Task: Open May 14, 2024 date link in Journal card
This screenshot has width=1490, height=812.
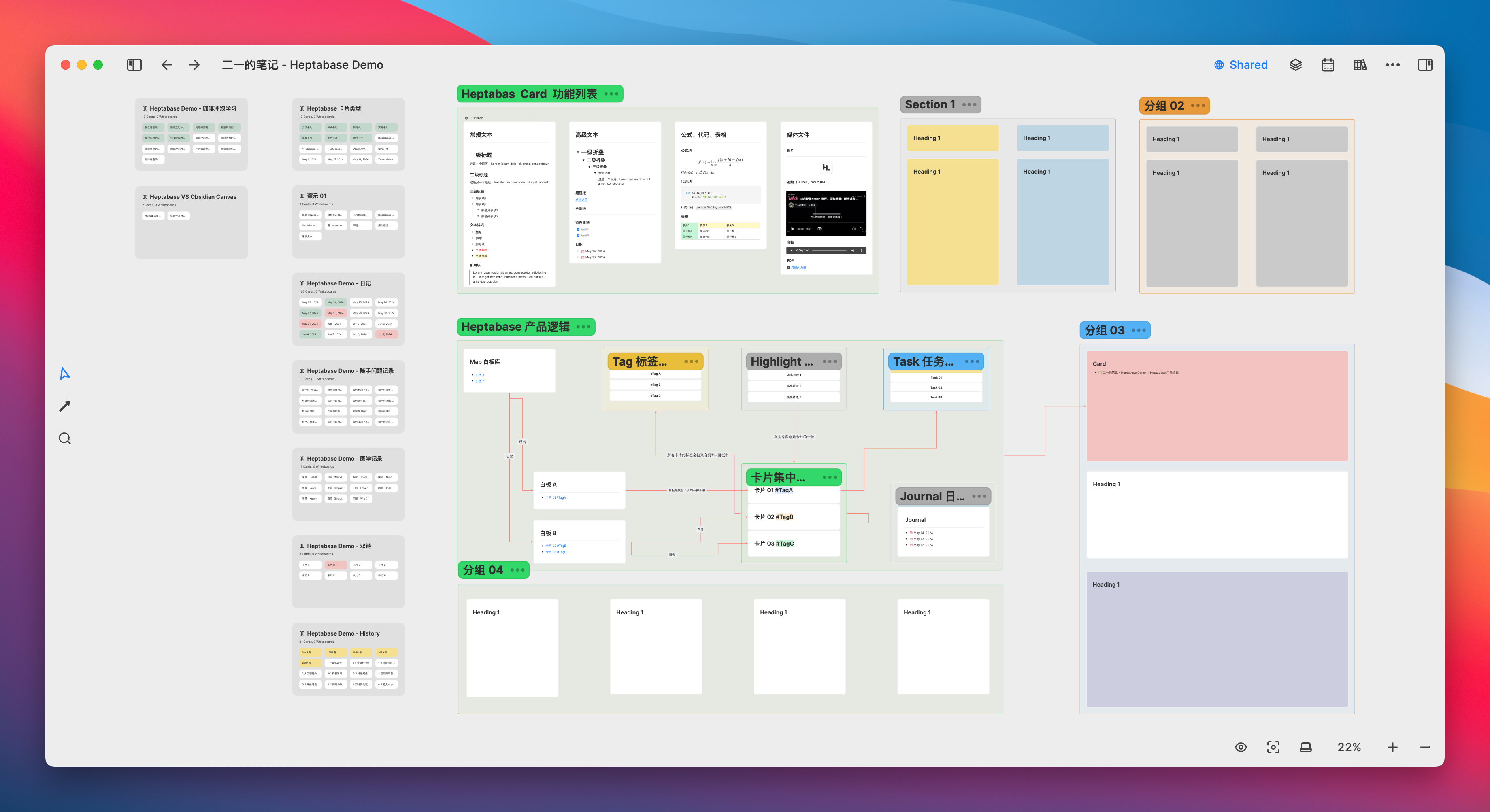Action: pyautogui.click(x=923, y=533)
